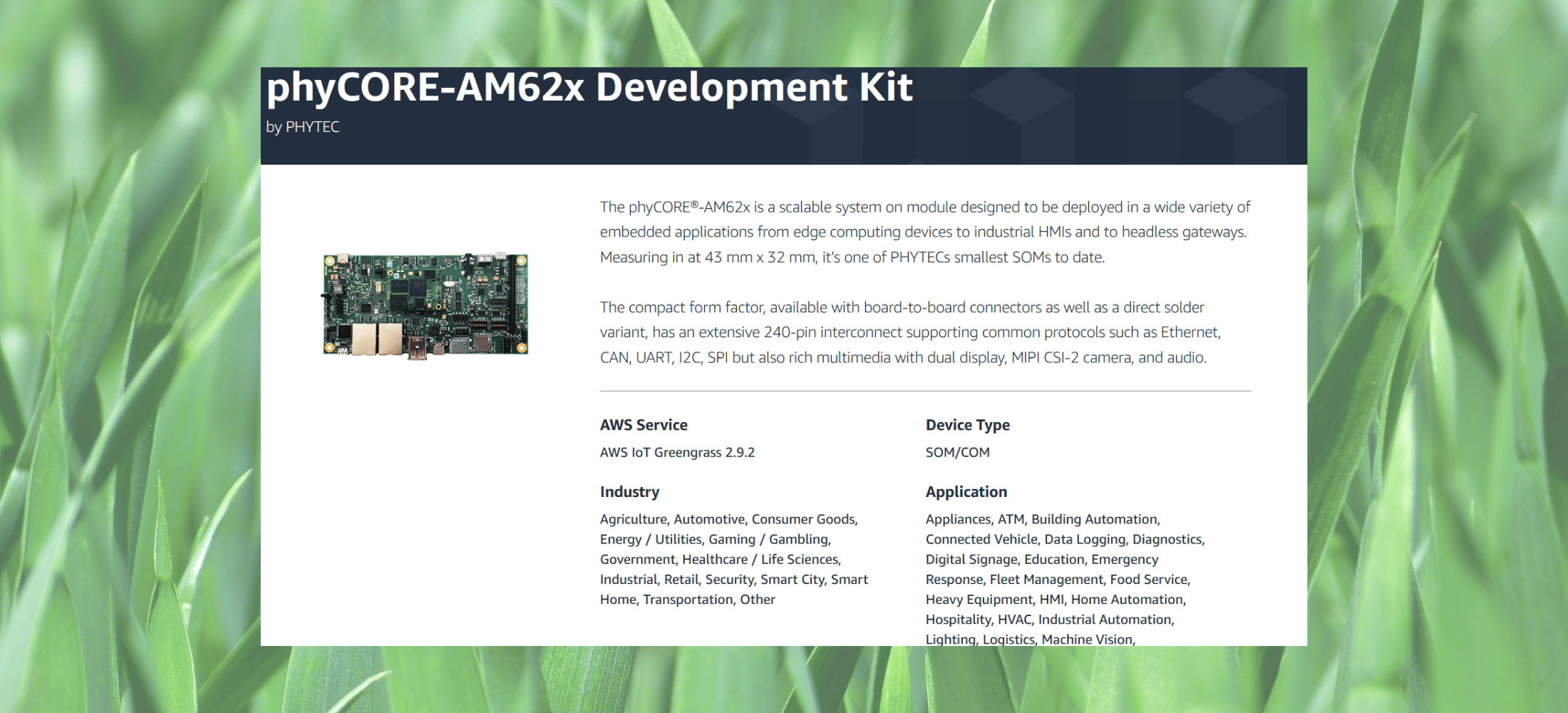
Task: Click the line 'Digital Signage, Education, Emergency'
Action: coord(1042,559)
